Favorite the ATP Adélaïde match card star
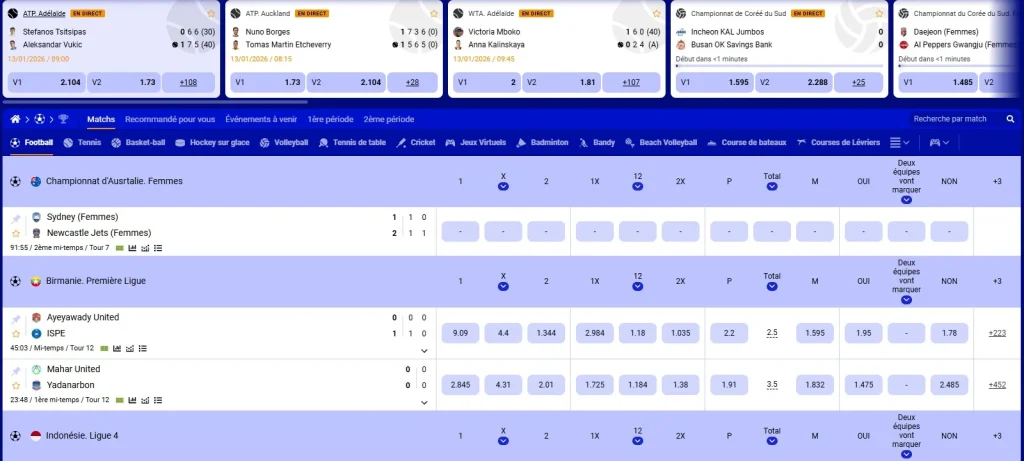 point(211,13)
